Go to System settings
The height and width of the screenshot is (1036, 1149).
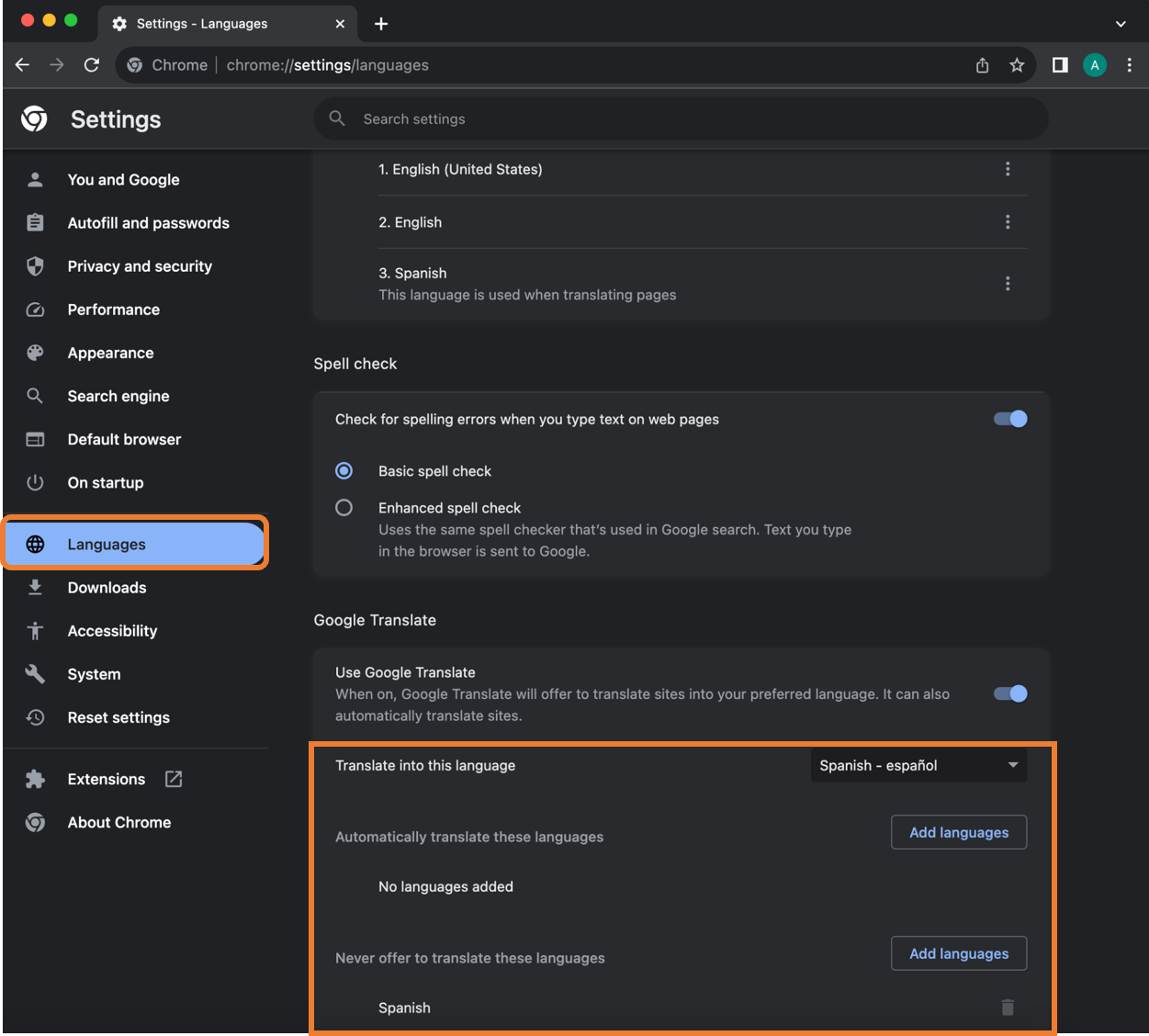[94, 674]
